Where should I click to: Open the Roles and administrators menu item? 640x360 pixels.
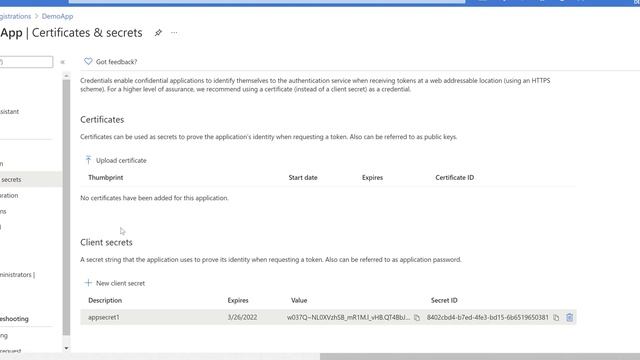click(18, 275)
